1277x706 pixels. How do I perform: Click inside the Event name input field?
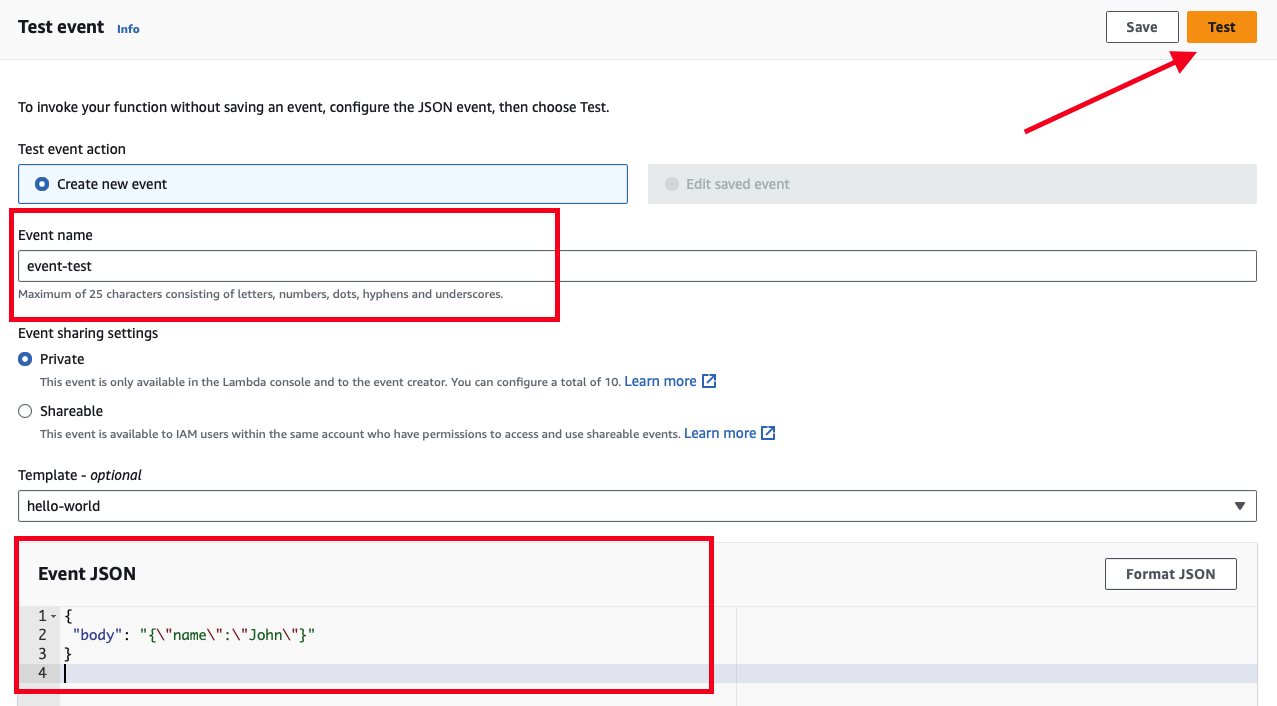(400, 265)
